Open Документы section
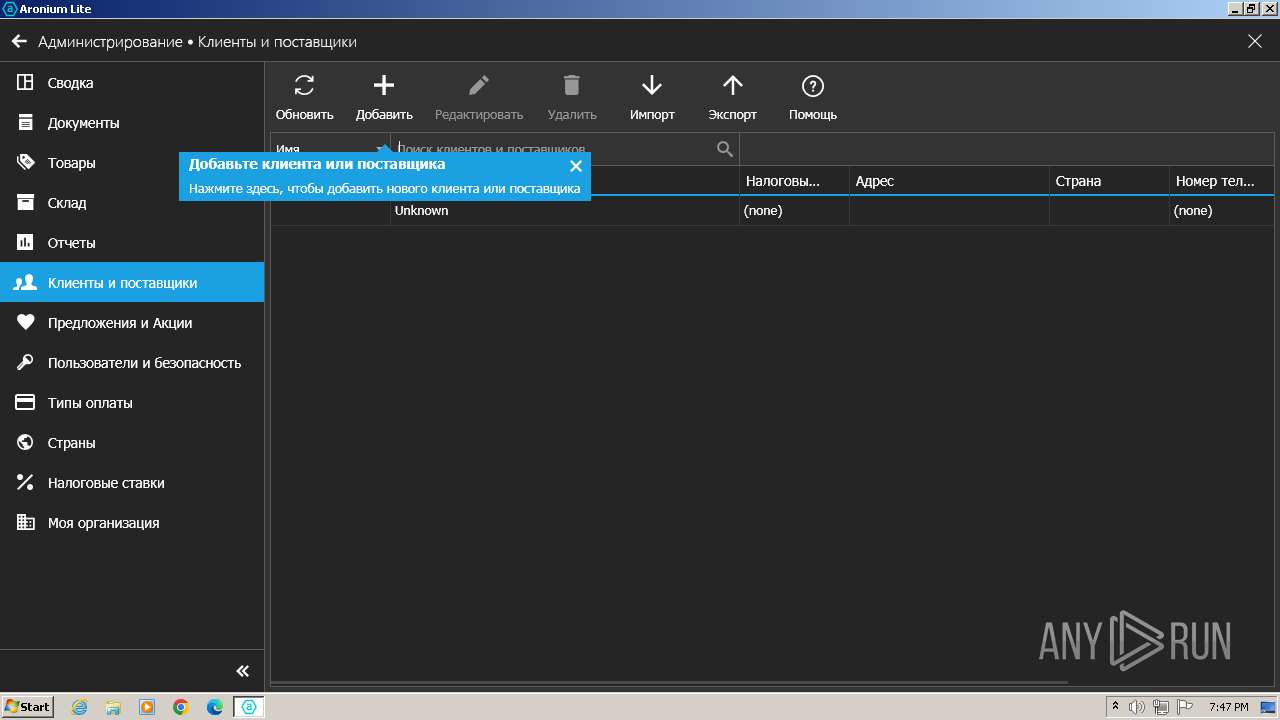Image resolution: width=1280 pixels, height=720 pixels. [132, 123]
